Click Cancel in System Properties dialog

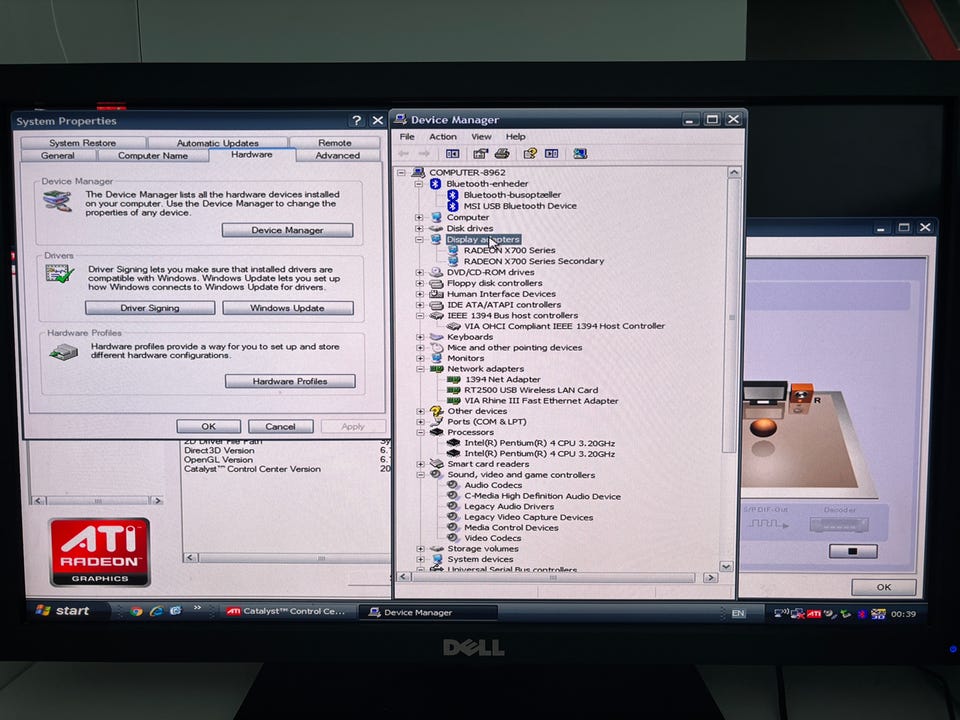point(280,426)
